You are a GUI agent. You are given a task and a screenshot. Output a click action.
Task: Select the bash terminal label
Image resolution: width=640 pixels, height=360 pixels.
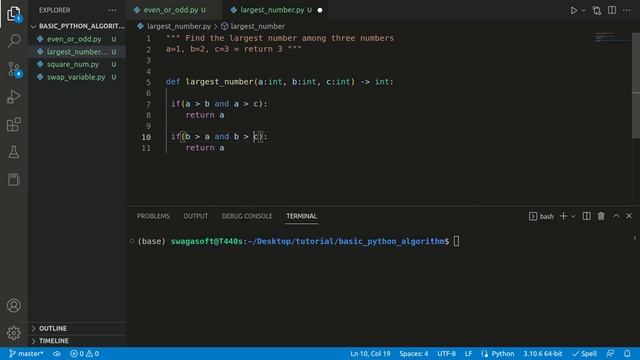[541, 216]
